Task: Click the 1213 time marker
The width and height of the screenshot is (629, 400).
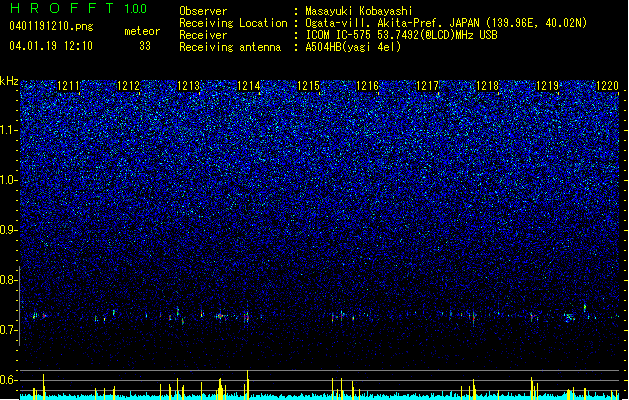Action: (189, 86)
